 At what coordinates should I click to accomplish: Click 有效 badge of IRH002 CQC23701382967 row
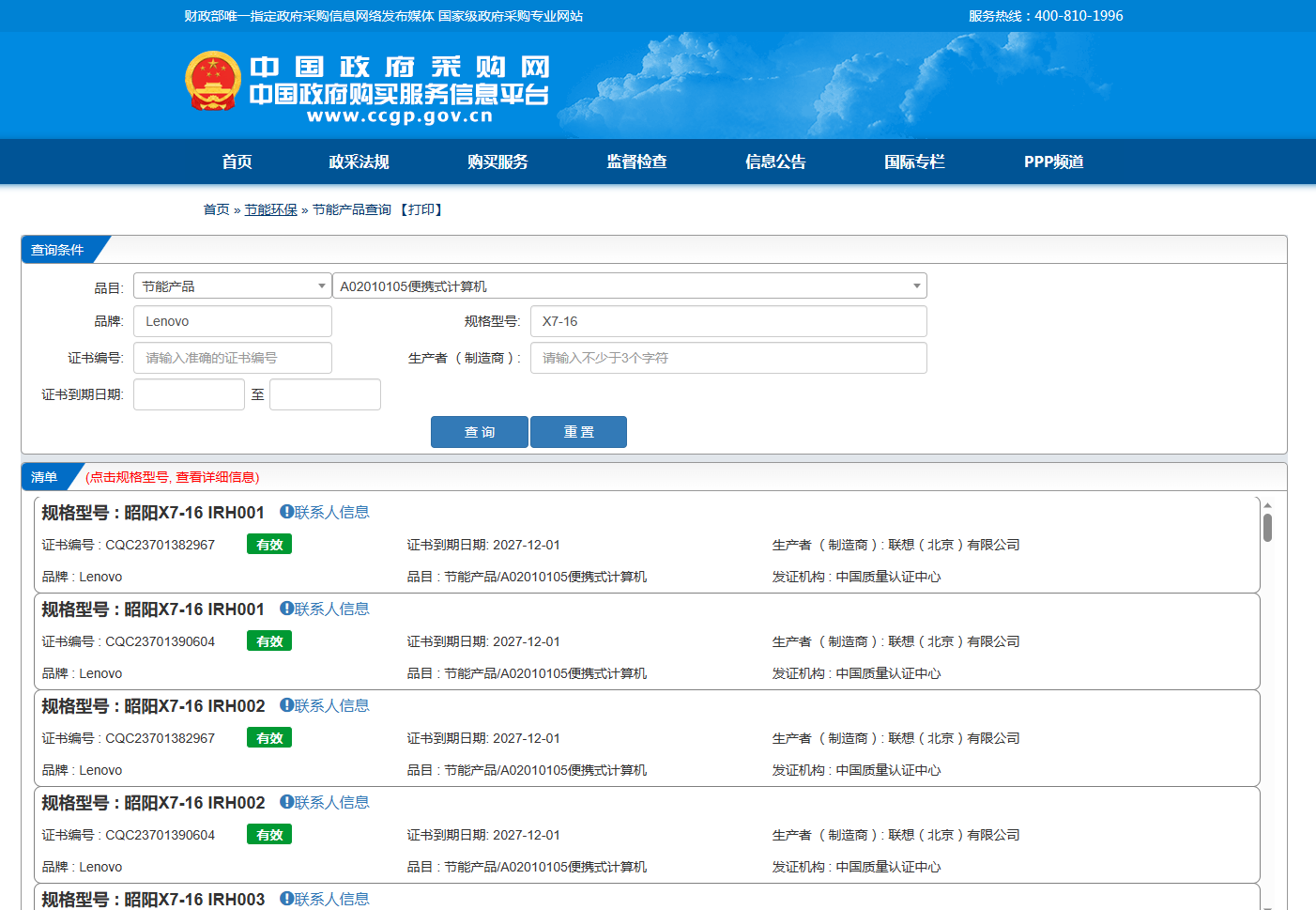pos(269,738)
